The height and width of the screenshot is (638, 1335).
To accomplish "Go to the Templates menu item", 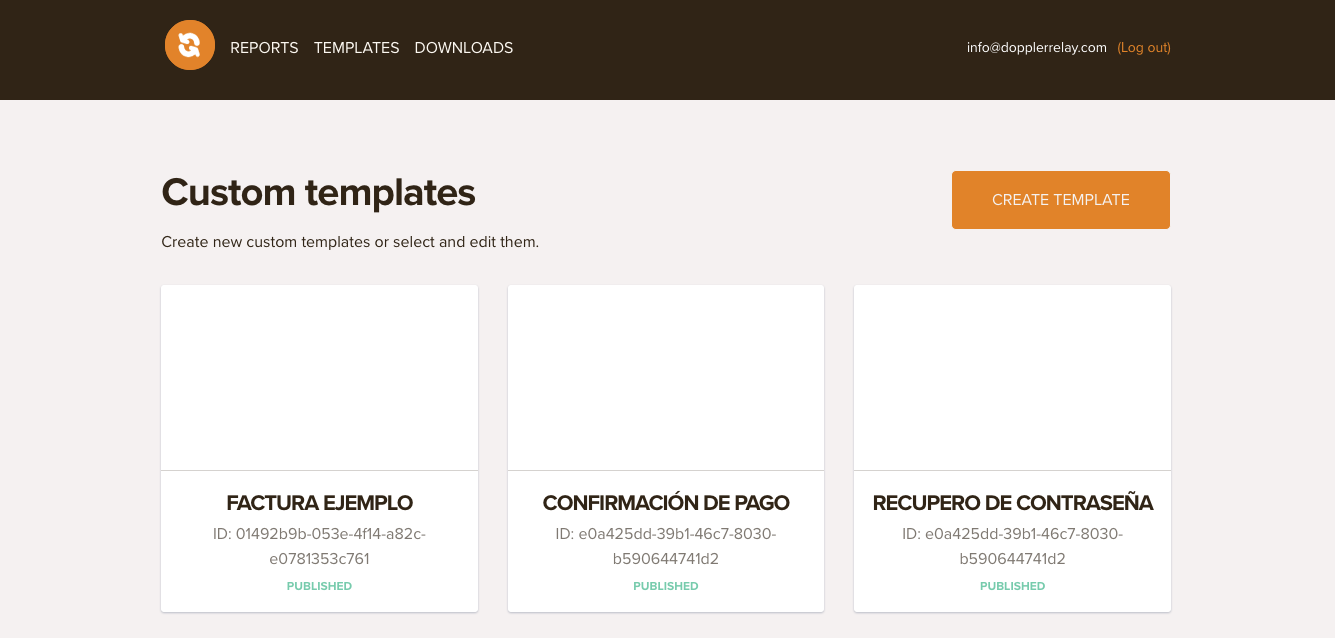I will click(x=356, y=48).
